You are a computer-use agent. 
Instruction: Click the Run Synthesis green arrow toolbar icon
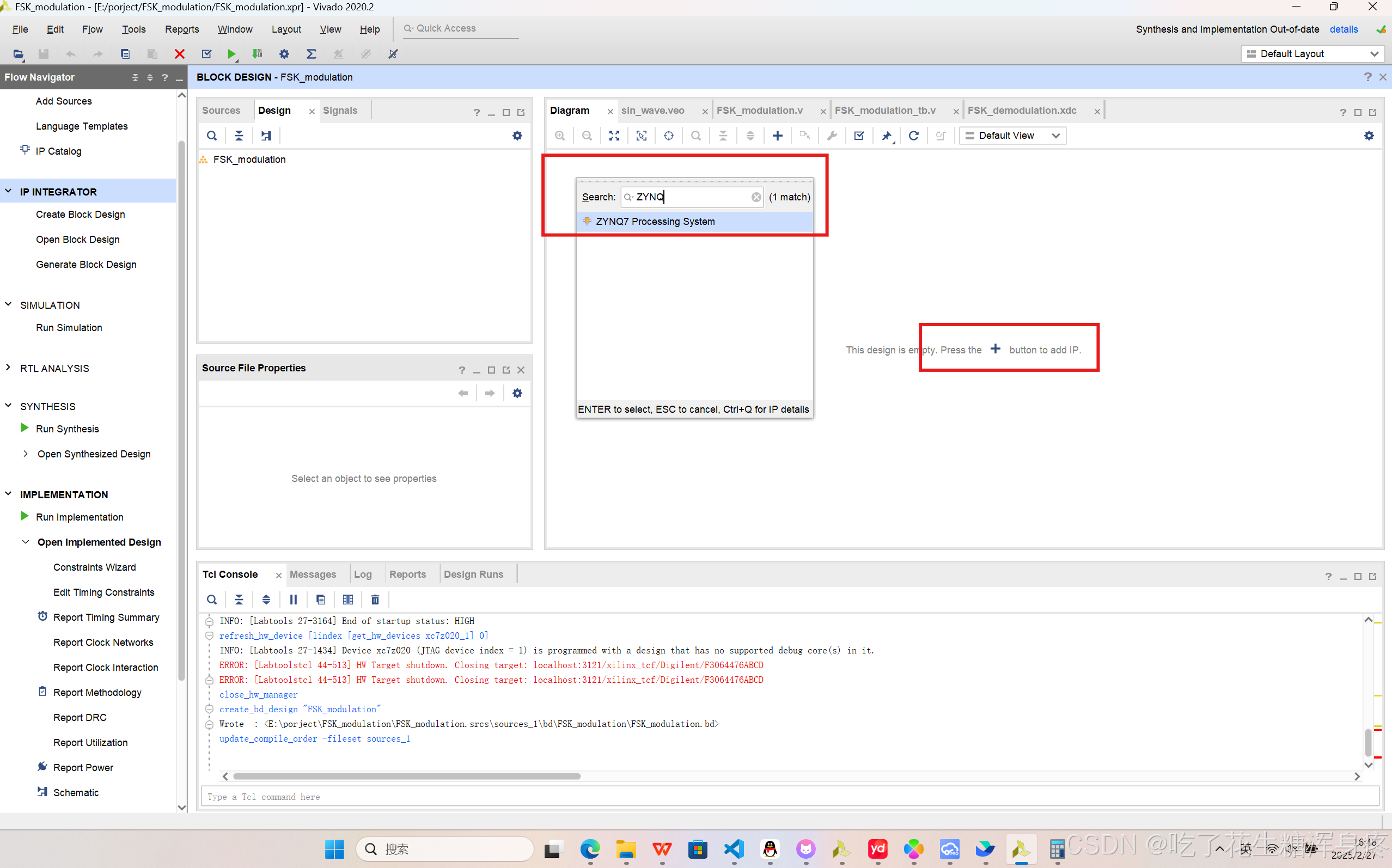pos(231,54)
